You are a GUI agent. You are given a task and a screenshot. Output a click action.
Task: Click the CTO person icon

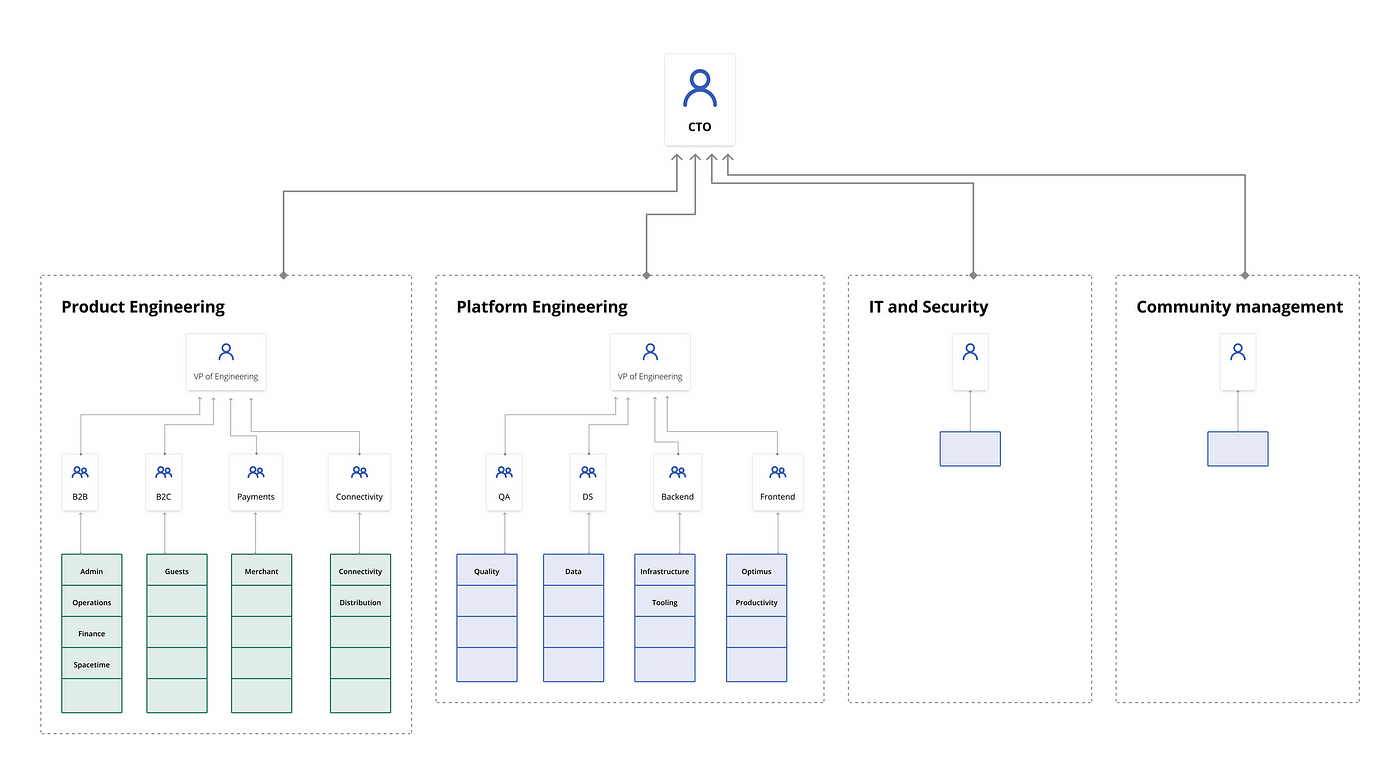coord(700,89)
